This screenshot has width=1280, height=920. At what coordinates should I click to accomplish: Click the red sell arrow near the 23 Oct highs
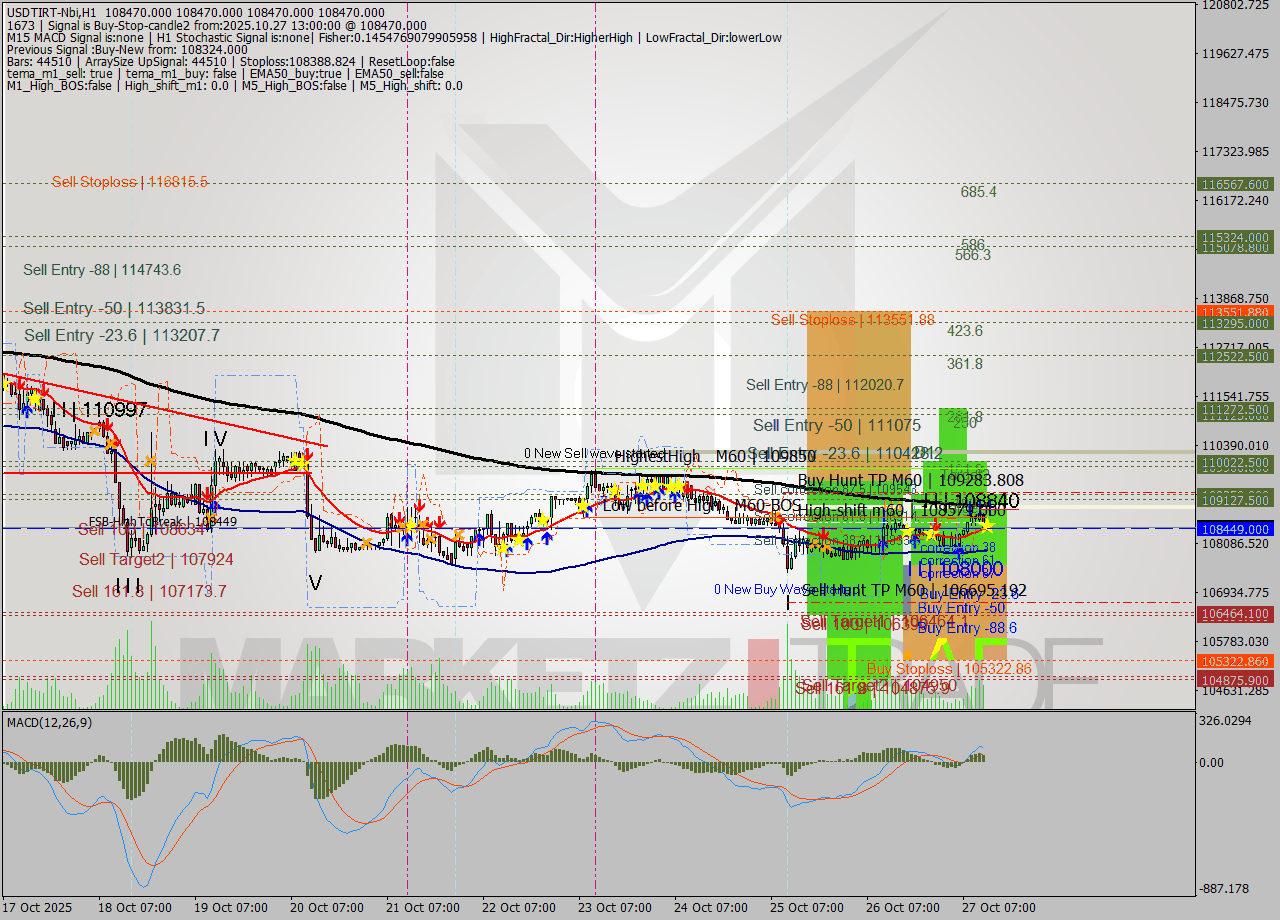[x=688, y=490]
